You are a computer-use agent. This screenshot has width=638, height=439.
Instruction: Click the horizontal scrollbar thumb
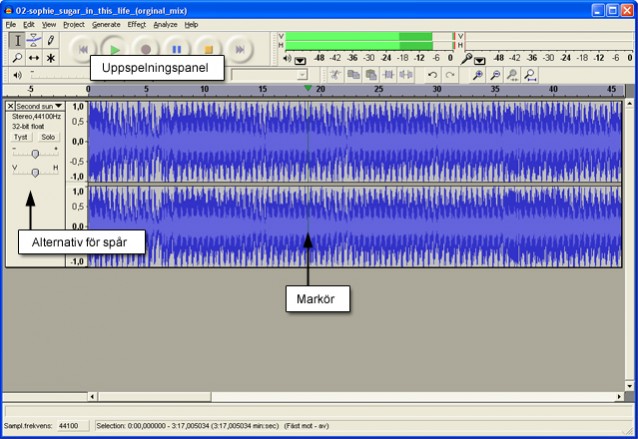(x=155, y=396)
